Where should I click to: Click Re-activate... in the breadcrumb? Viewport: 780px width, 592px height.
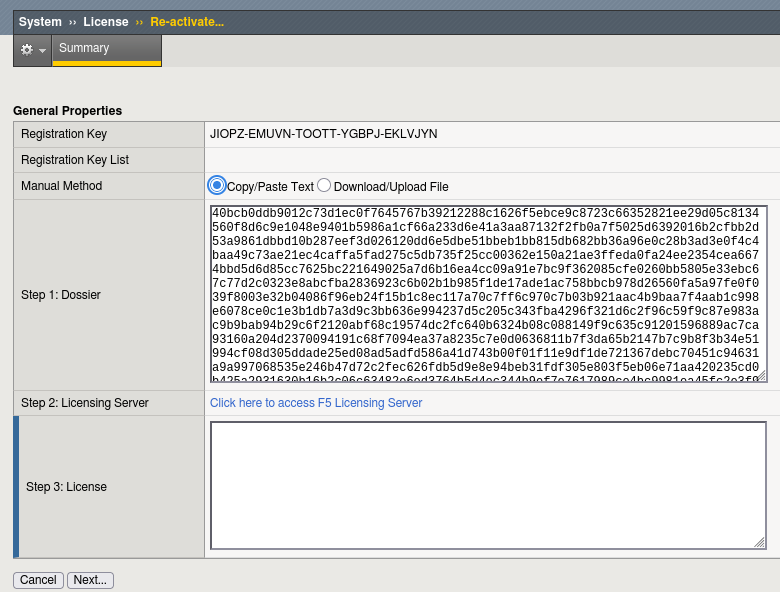(x=187, y=22)
